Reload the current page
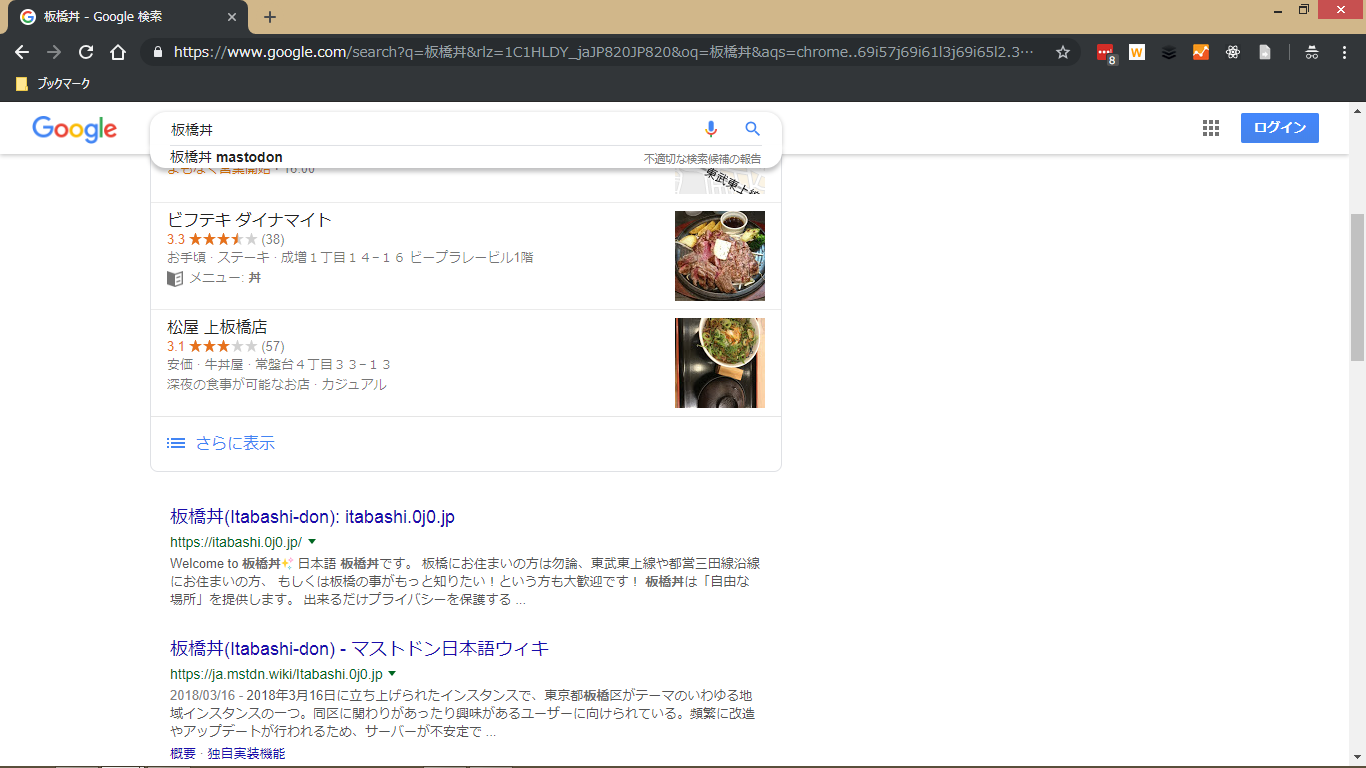Viewport: 1366px width, 768px height. [x=86, y=52]
